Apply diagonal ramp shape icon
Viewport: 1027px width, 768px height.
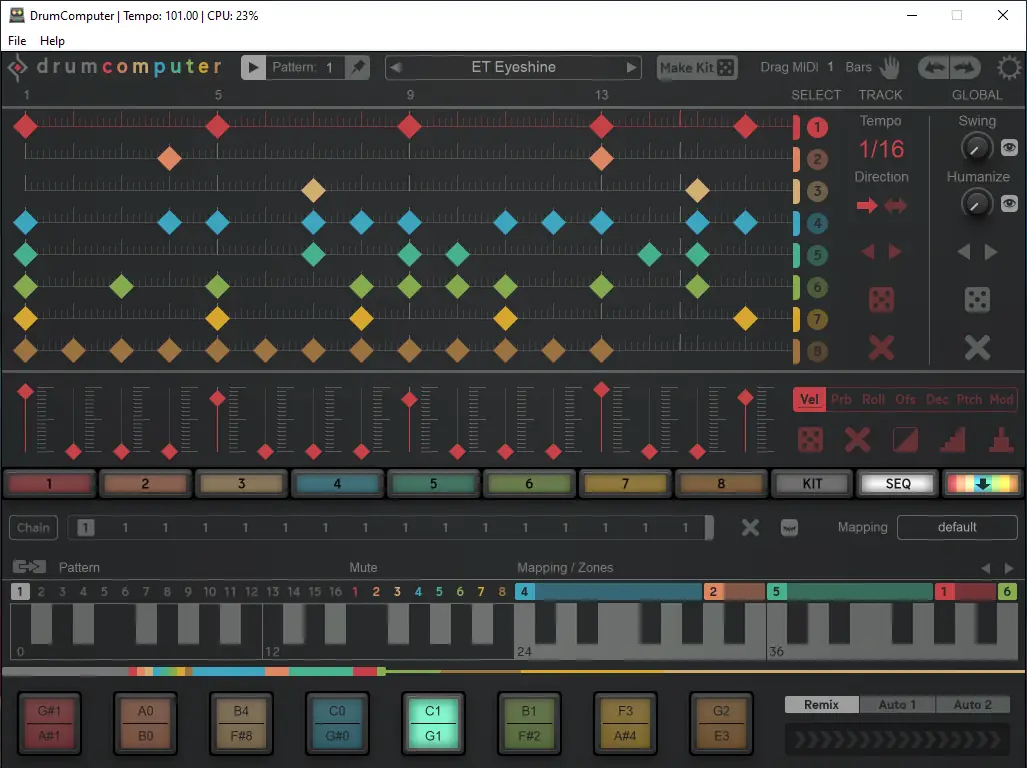[905, 440]
